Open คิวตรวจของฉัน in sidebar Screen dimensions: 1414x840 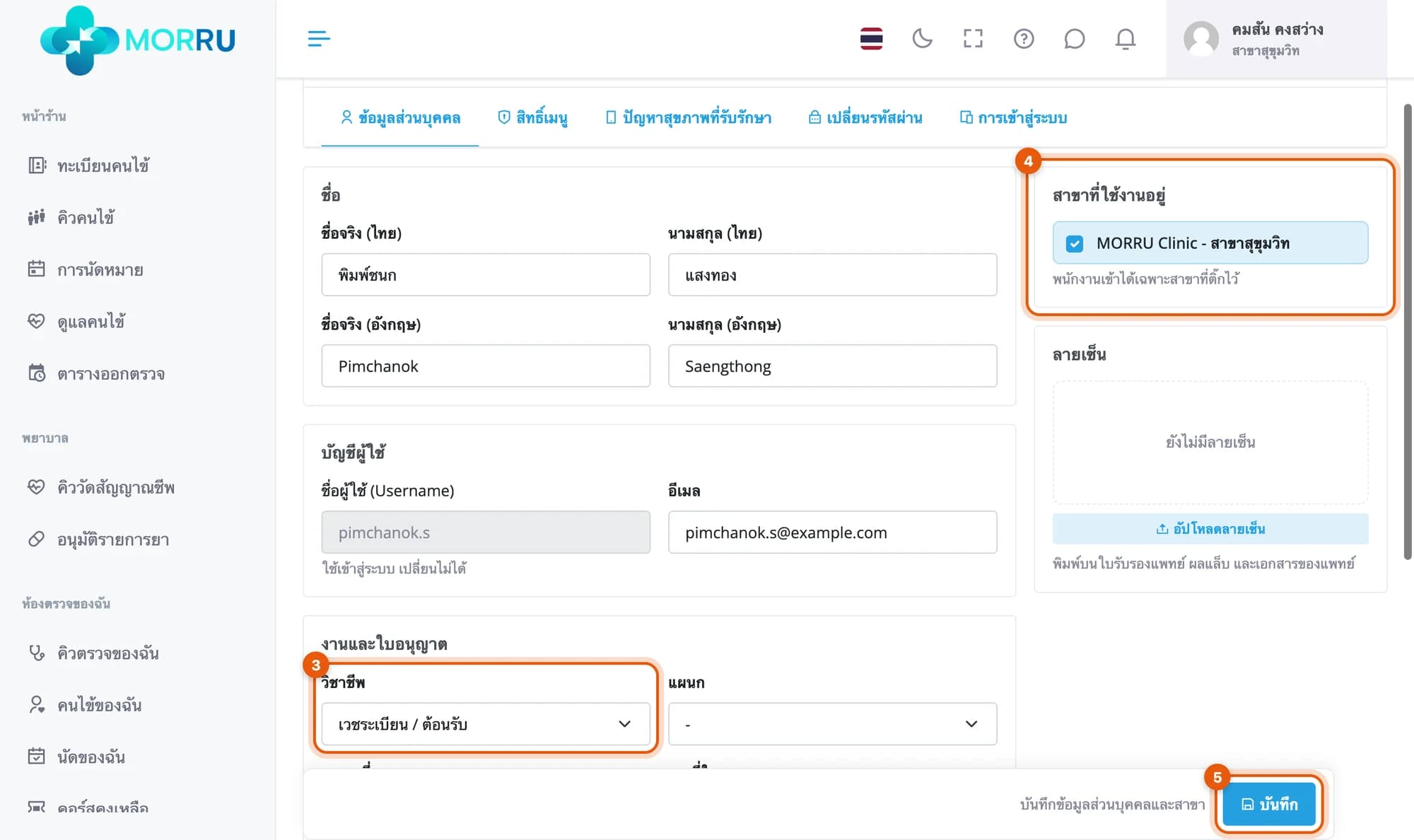click(x=93, y=653)
